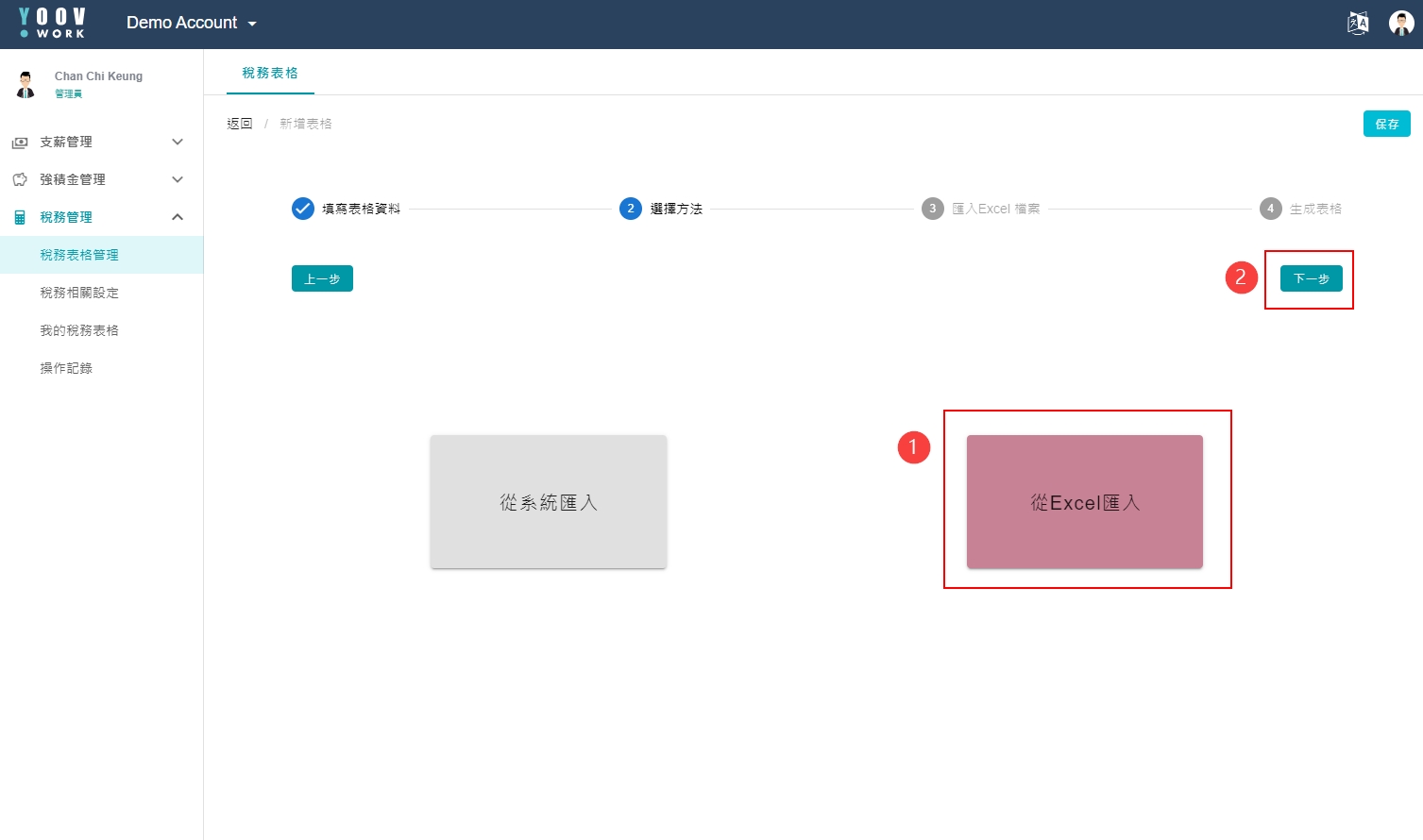Click the YOOV Work logo
1423x840 pixels.
[x=53, y=23]
